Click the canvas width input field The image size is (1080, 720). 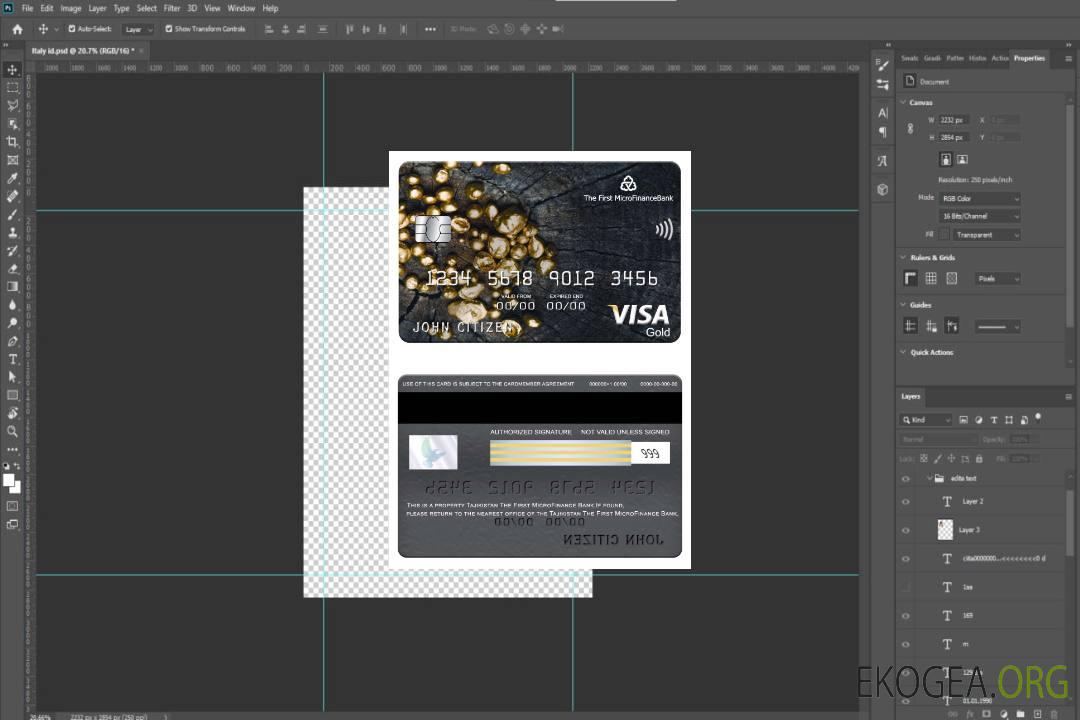coord(952,120)
